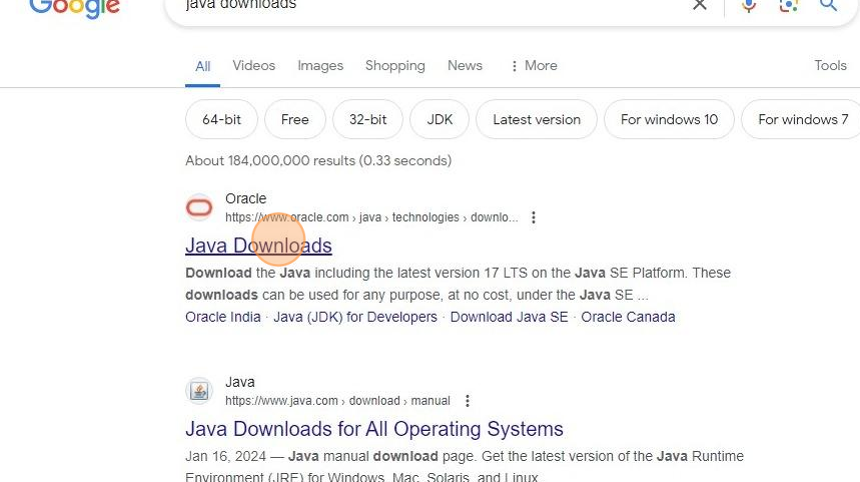The height and width of the screenshot is (482, 860).
Task: Switch to the Shopping tab
Action: coord(395,66)
